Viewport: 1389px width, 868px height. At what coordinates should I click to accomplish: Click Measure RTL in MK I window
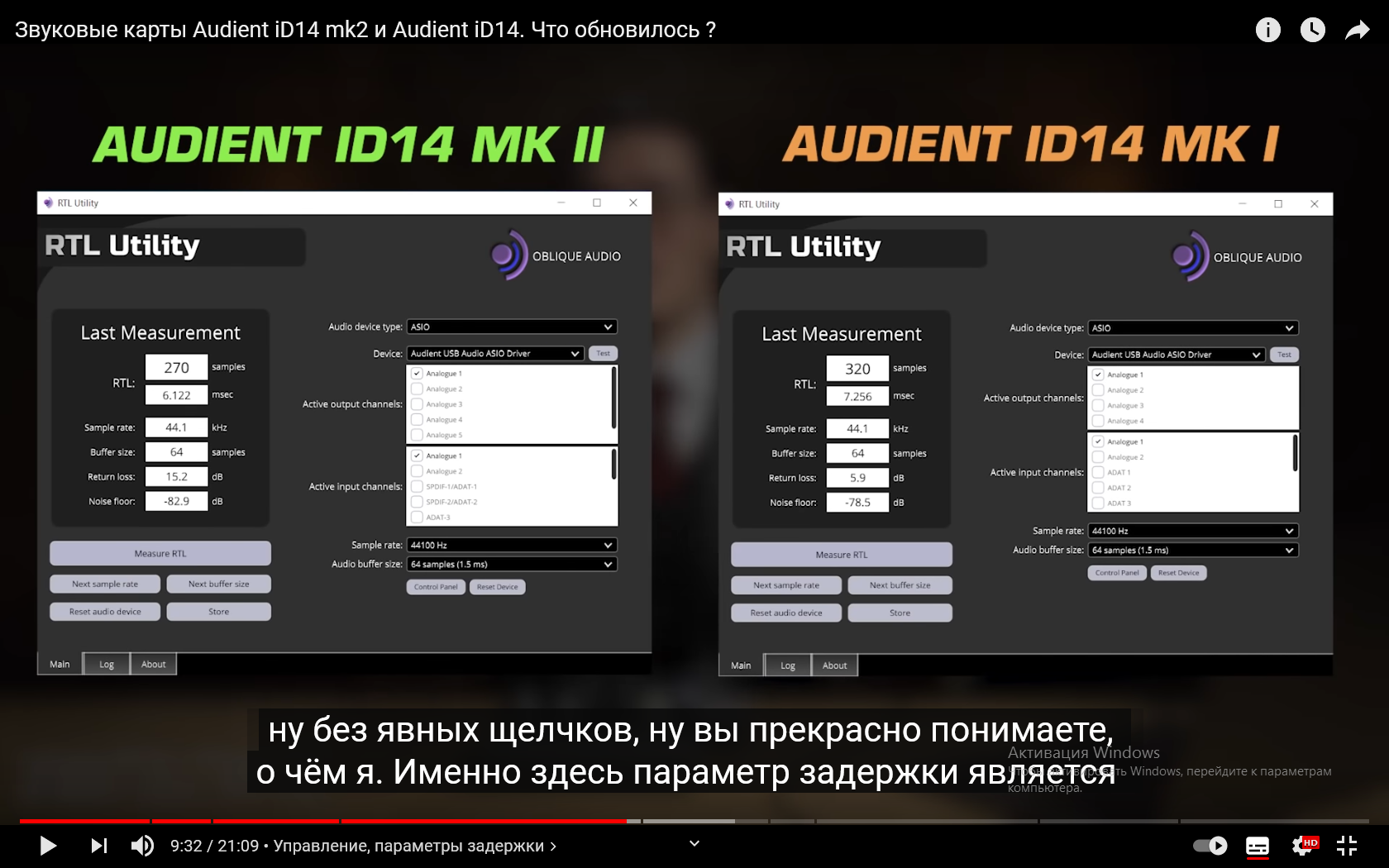[x=842, y=555]
